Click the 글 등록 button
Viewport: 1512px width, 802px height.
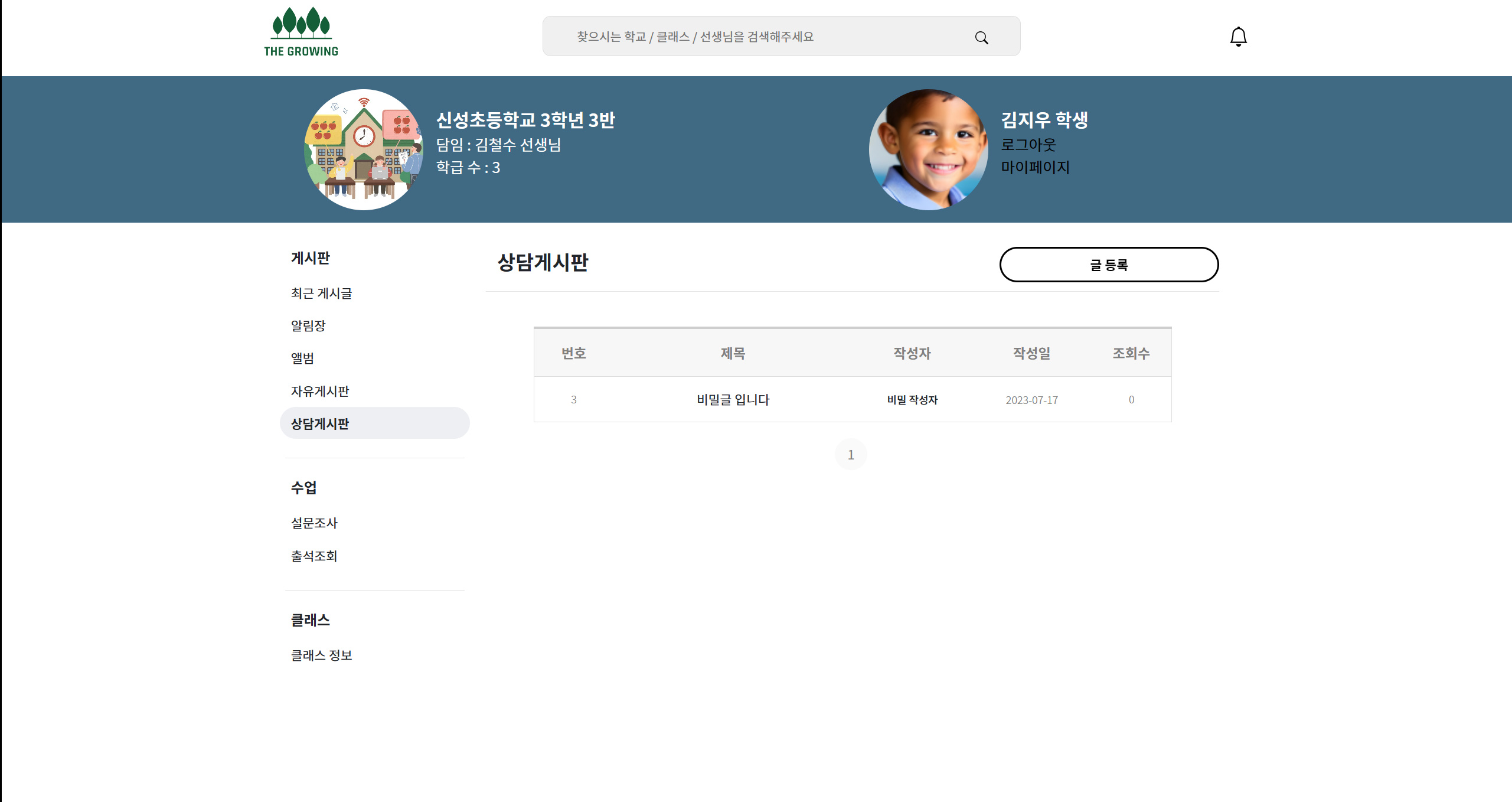[1109, 265]
